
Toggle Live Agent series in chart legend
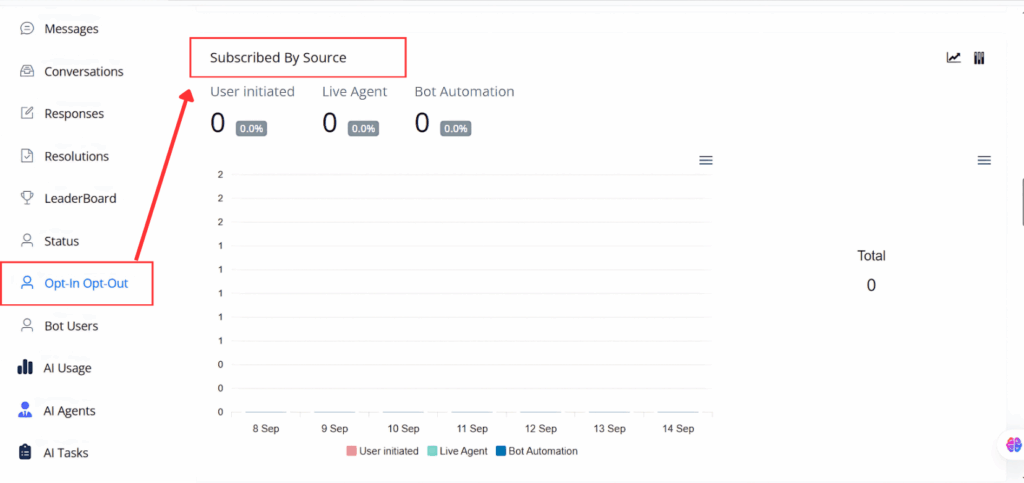[x=457, y=451]
